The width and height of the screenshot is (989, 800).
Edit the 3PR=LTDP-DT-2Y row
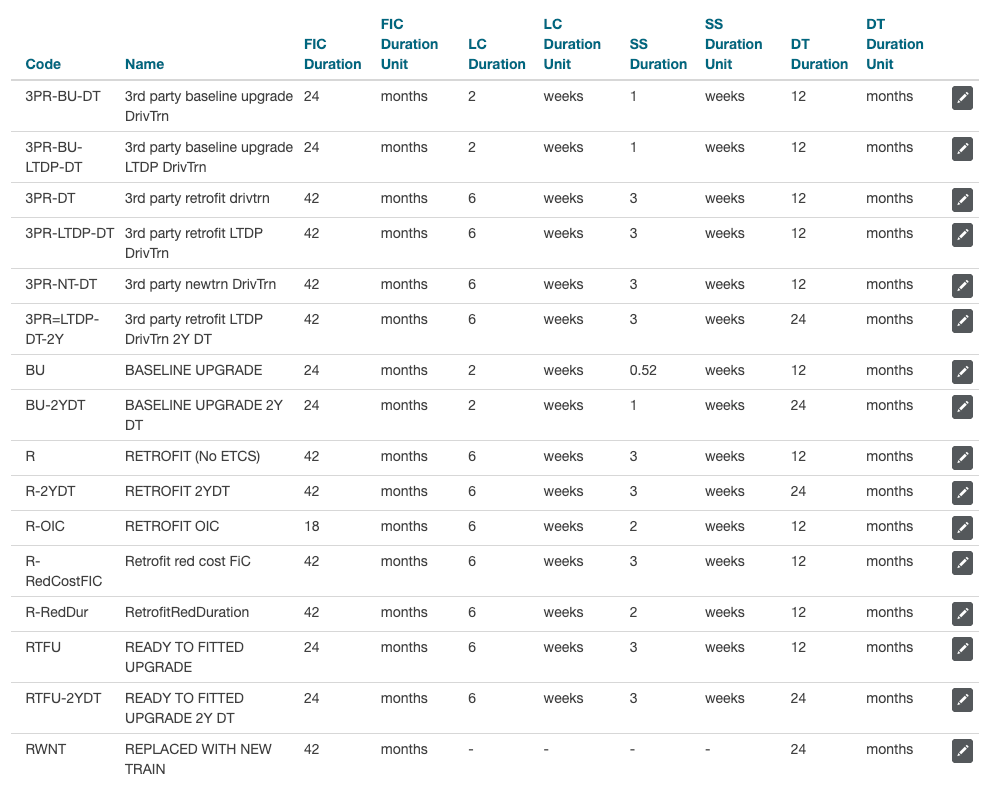pos(962,321)
